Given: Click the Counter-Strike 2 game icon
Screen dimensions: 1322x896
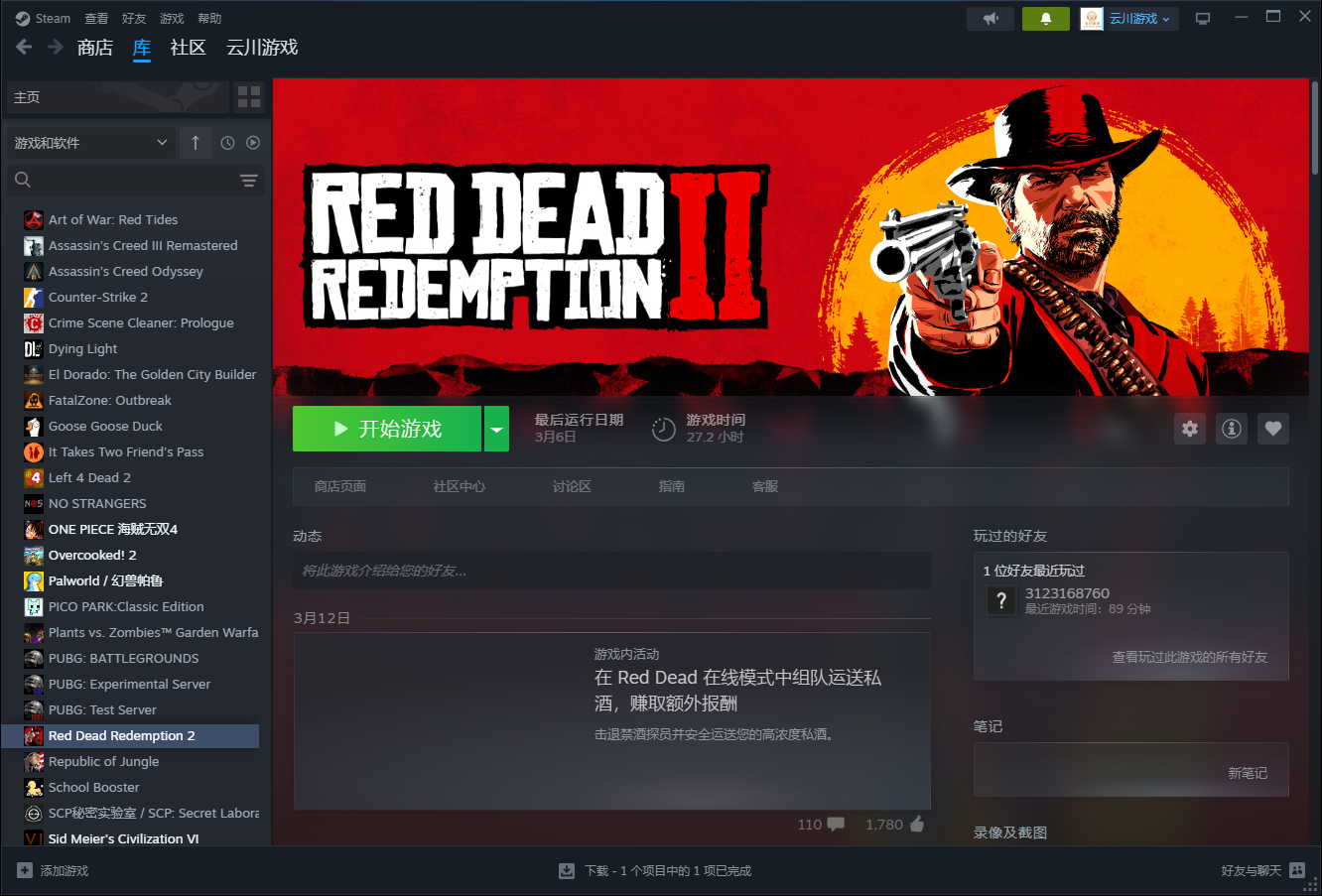Looking at the screenshot, I should pyautogui.click(x=34, y=297).
